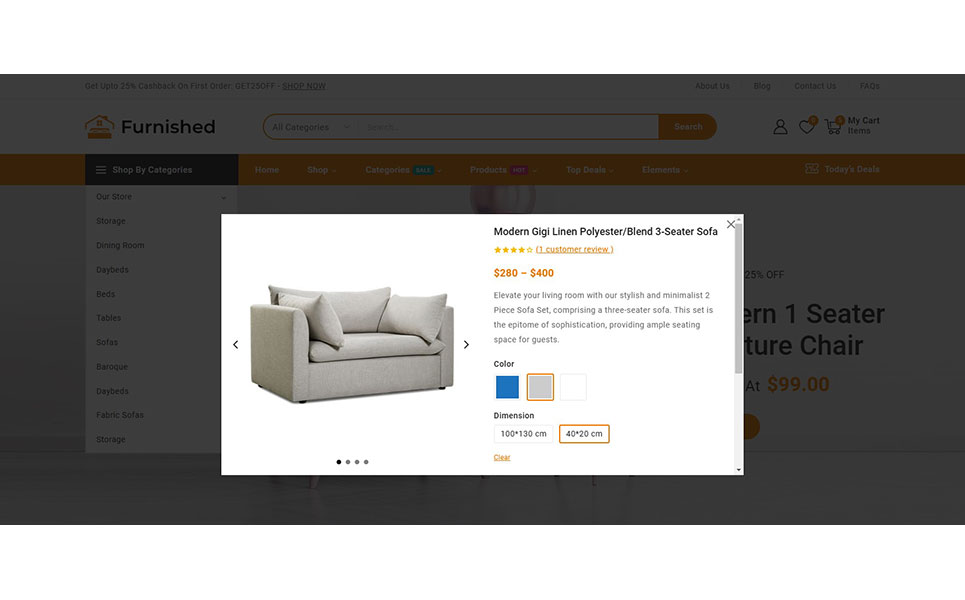The image size is (965, 600).
Task: Click the Furnished house logo
Action: 100,127
